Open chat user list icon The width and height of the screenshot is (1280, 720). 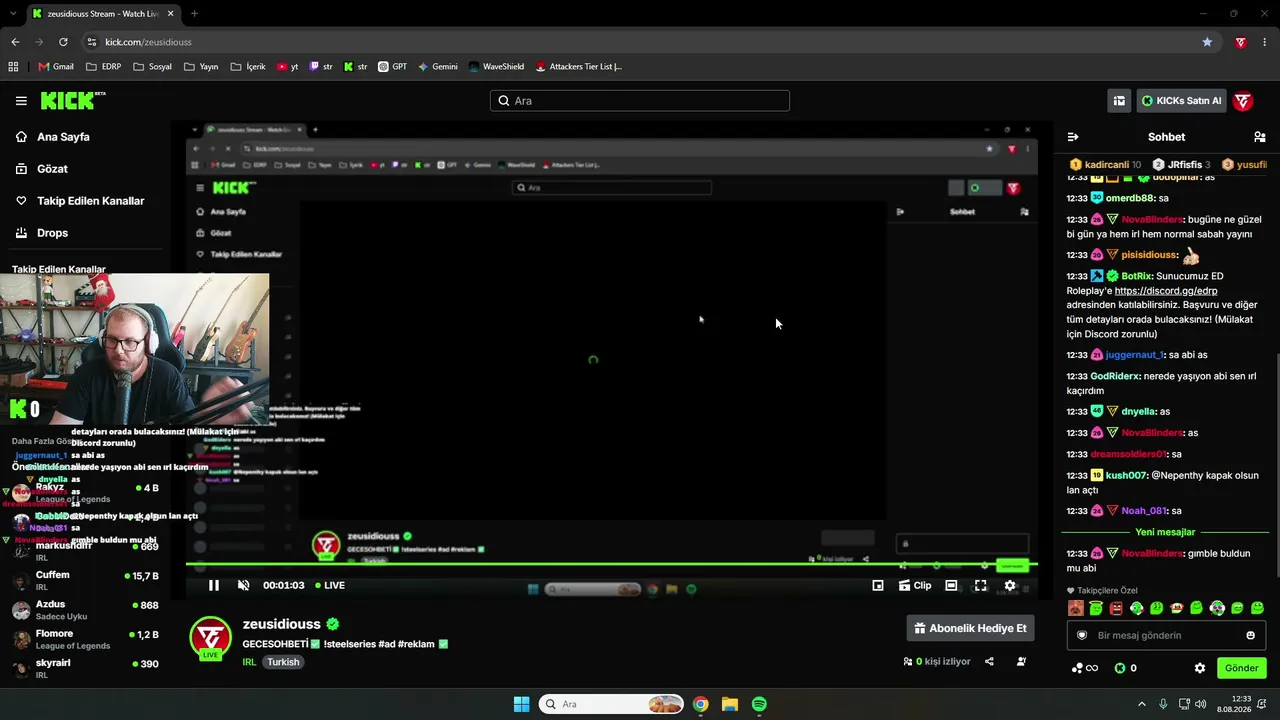click(1259, 137)
